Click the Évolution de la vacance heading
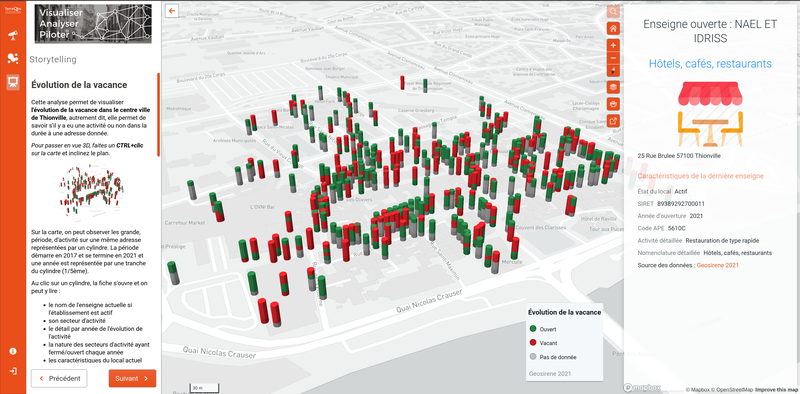Viewport: 800px width, 394px height. coord(79,85)
